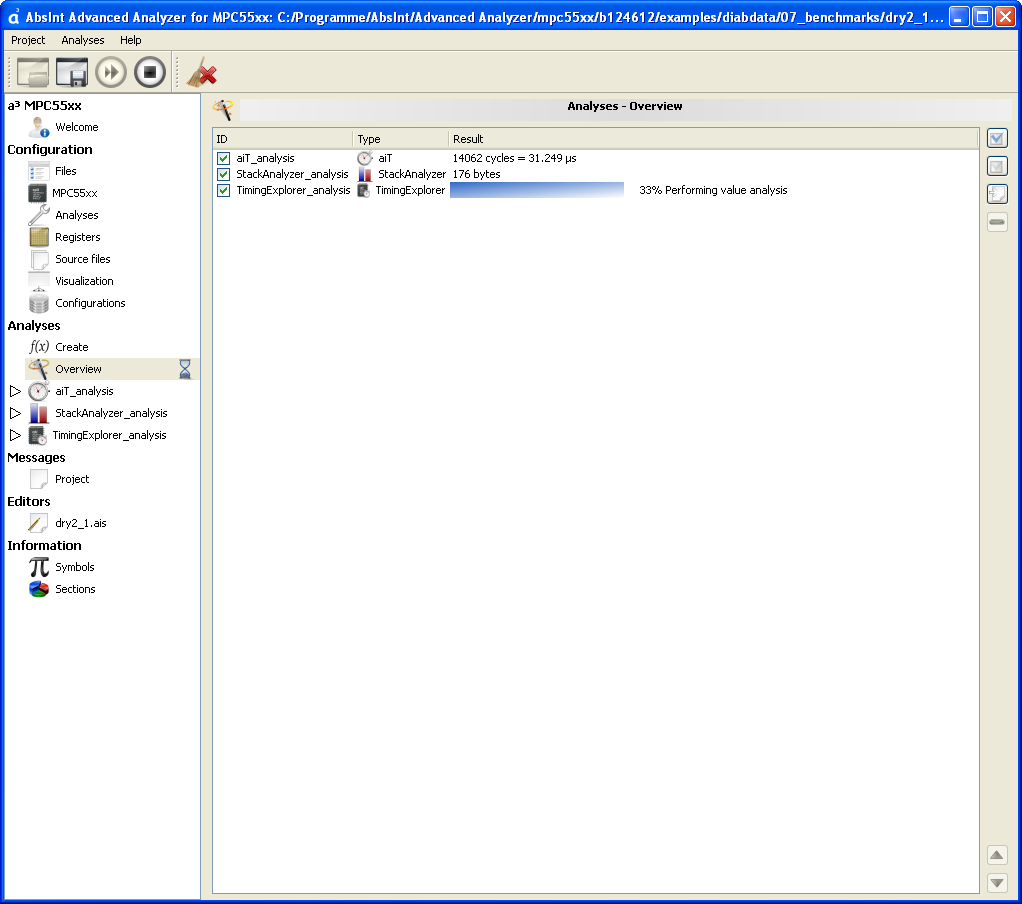Uncheck StackAnalyzer_analysis checkbox

point(224,174)
